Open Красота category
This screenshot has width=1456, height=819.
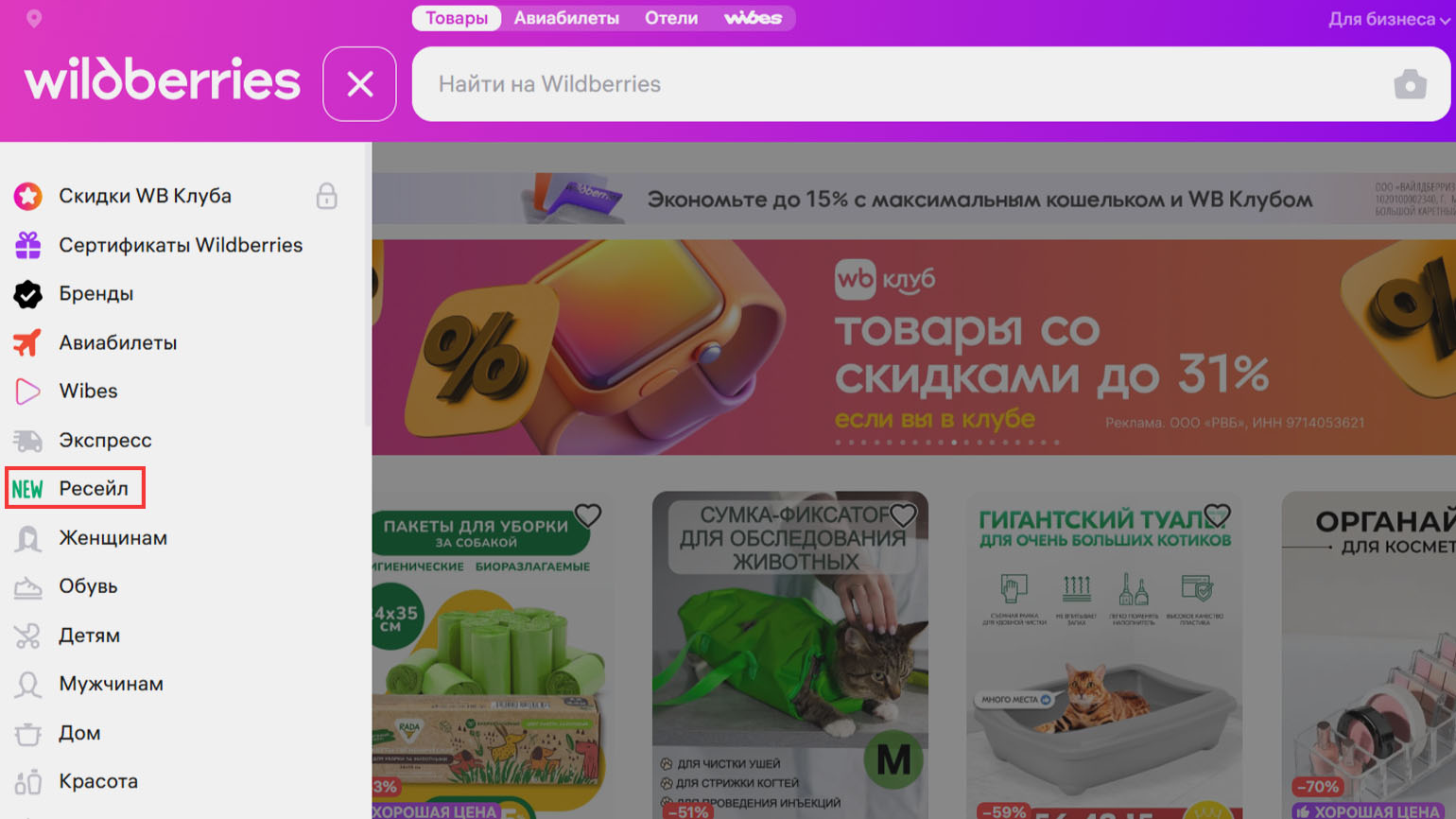click(98, 782)
